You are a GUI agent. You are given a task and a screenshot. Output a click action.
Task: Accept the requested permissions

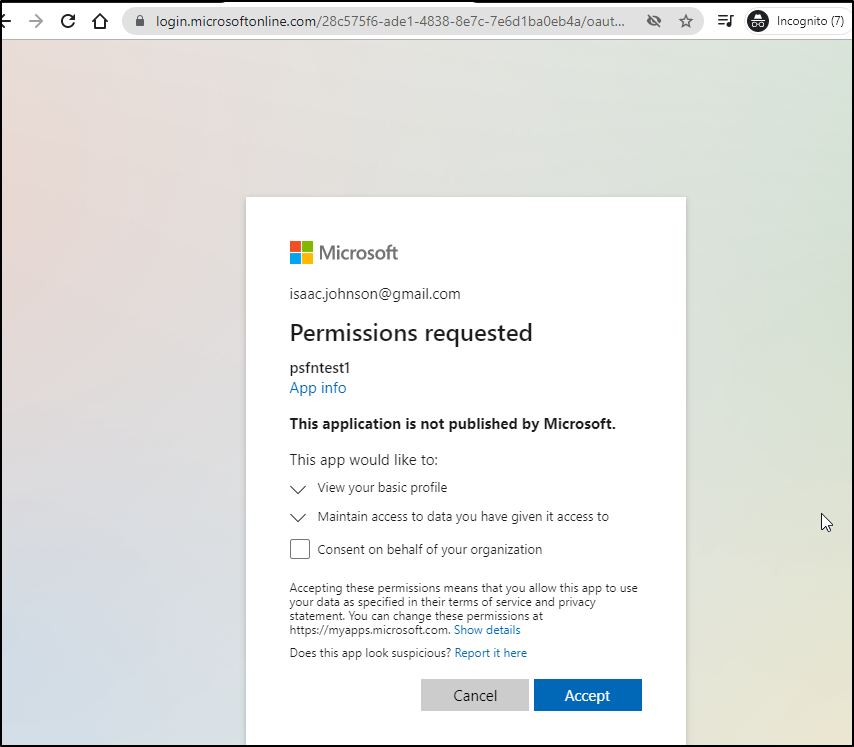pos(588,695)
